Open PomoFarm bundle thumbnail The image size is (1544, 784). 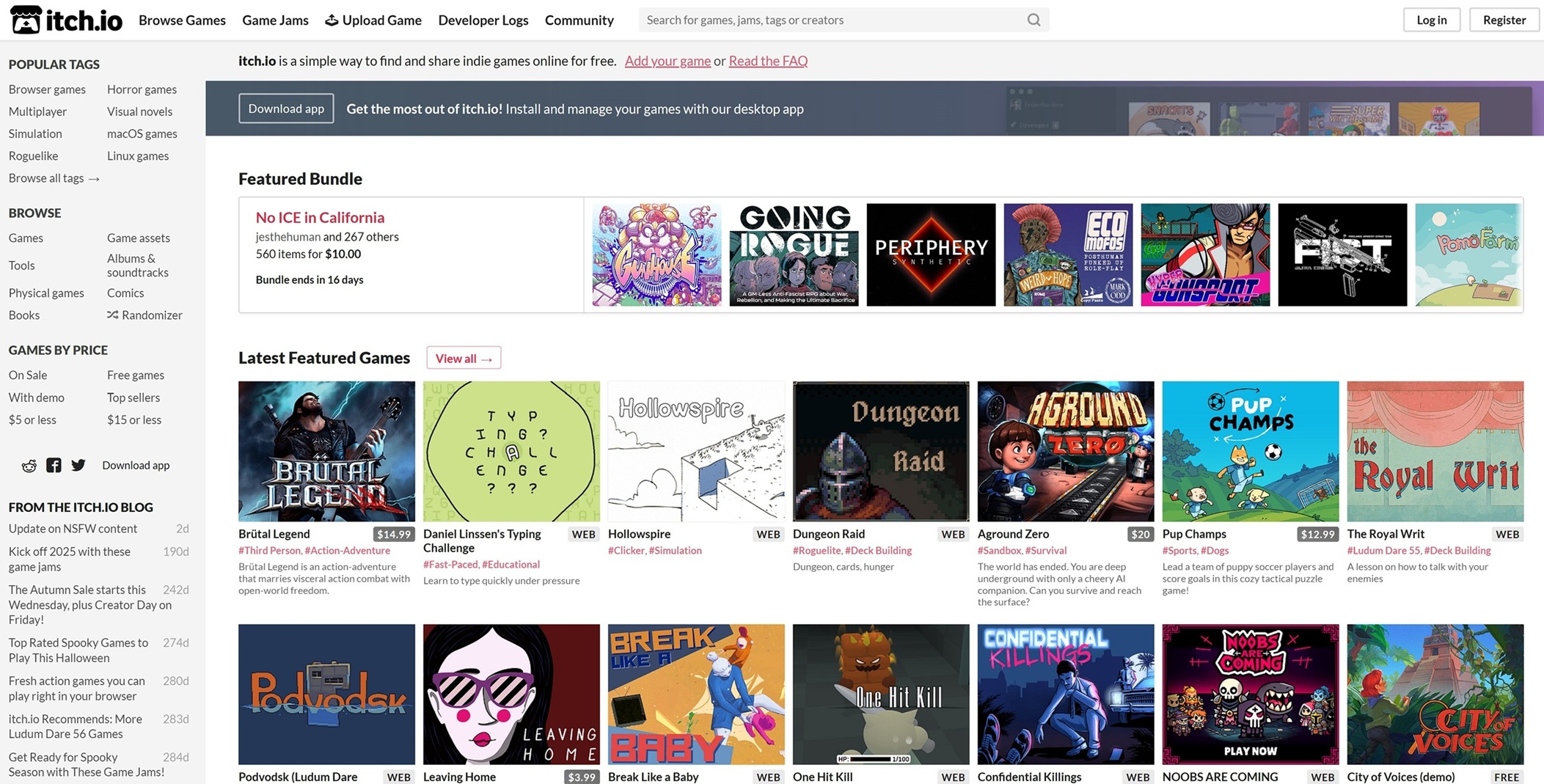coord(1468,254)
